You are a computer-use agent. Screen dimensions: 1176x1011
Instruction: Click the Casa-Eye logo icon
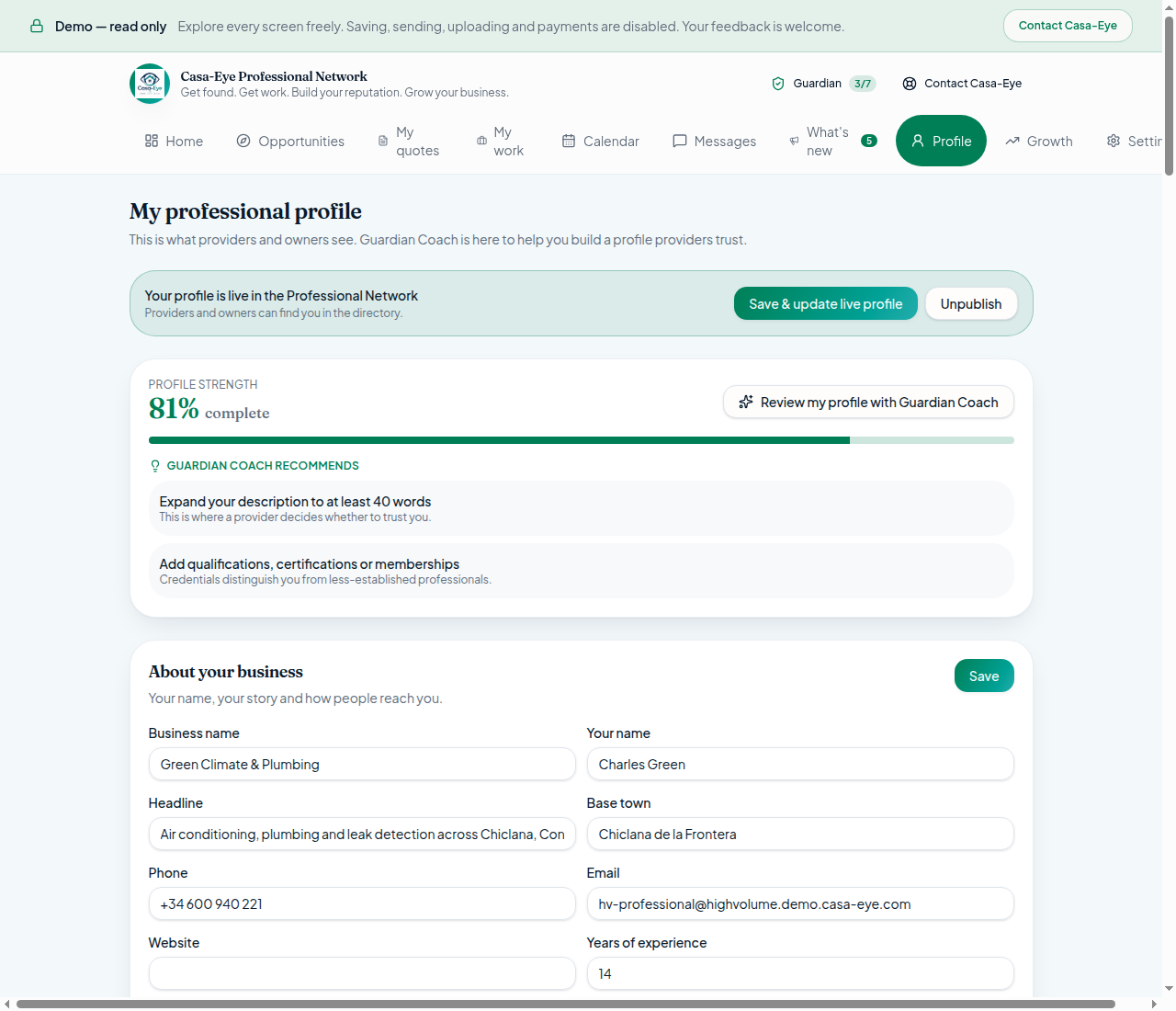click(150, 84)
